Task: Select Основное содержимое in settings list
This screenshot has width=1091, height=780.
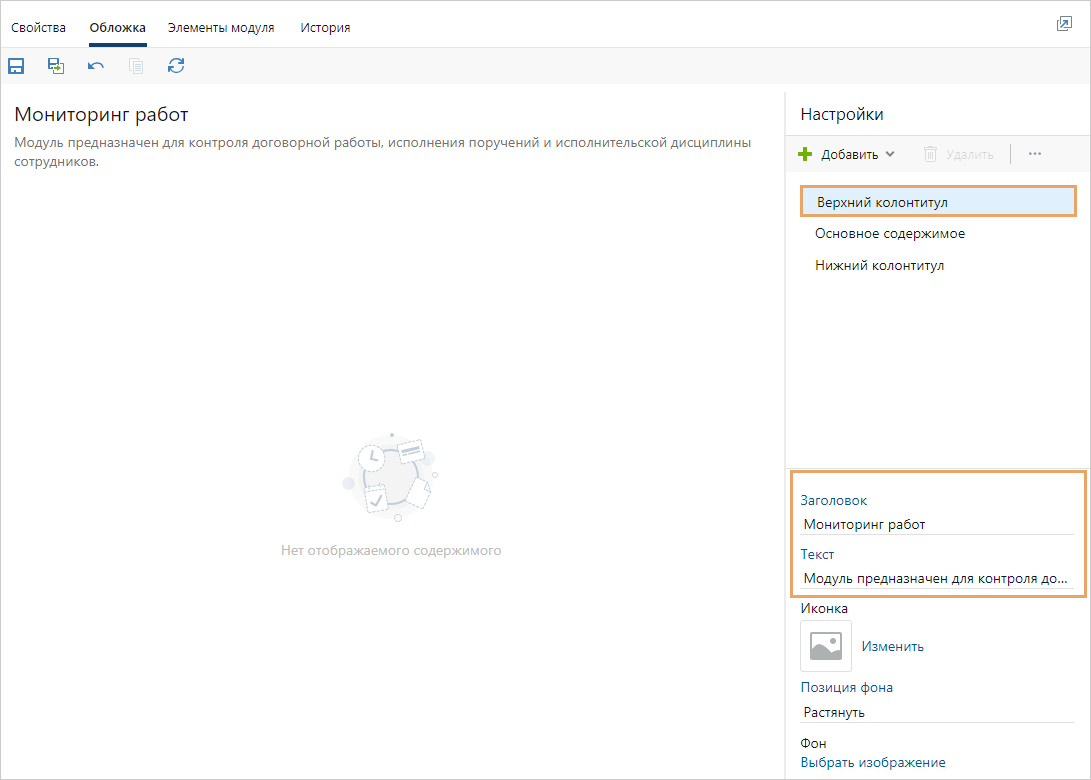Action: tap(890, 233)
